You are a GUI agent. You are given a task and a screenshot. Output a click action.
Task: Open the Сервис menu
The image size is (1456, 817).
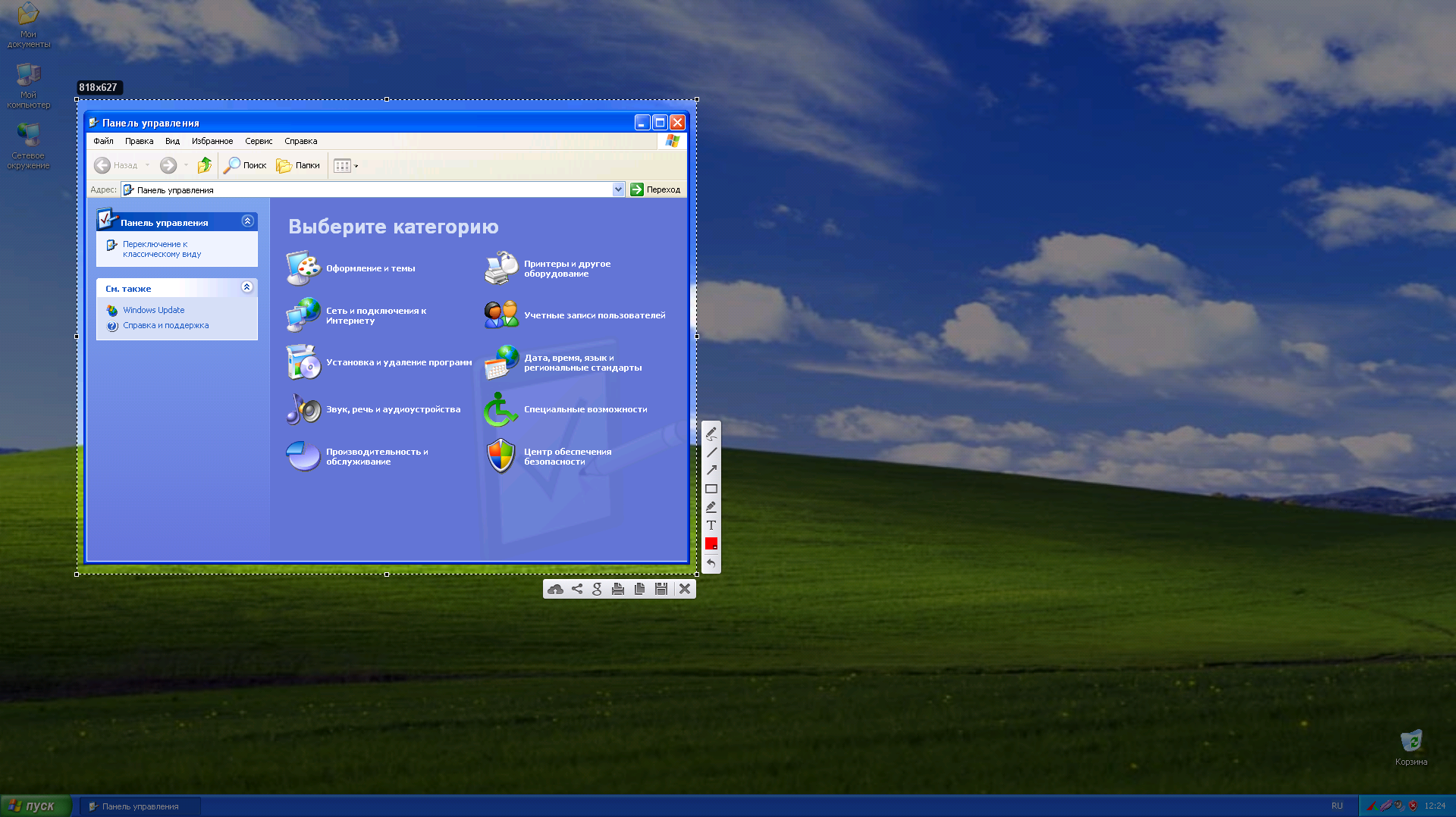(259, 141)
